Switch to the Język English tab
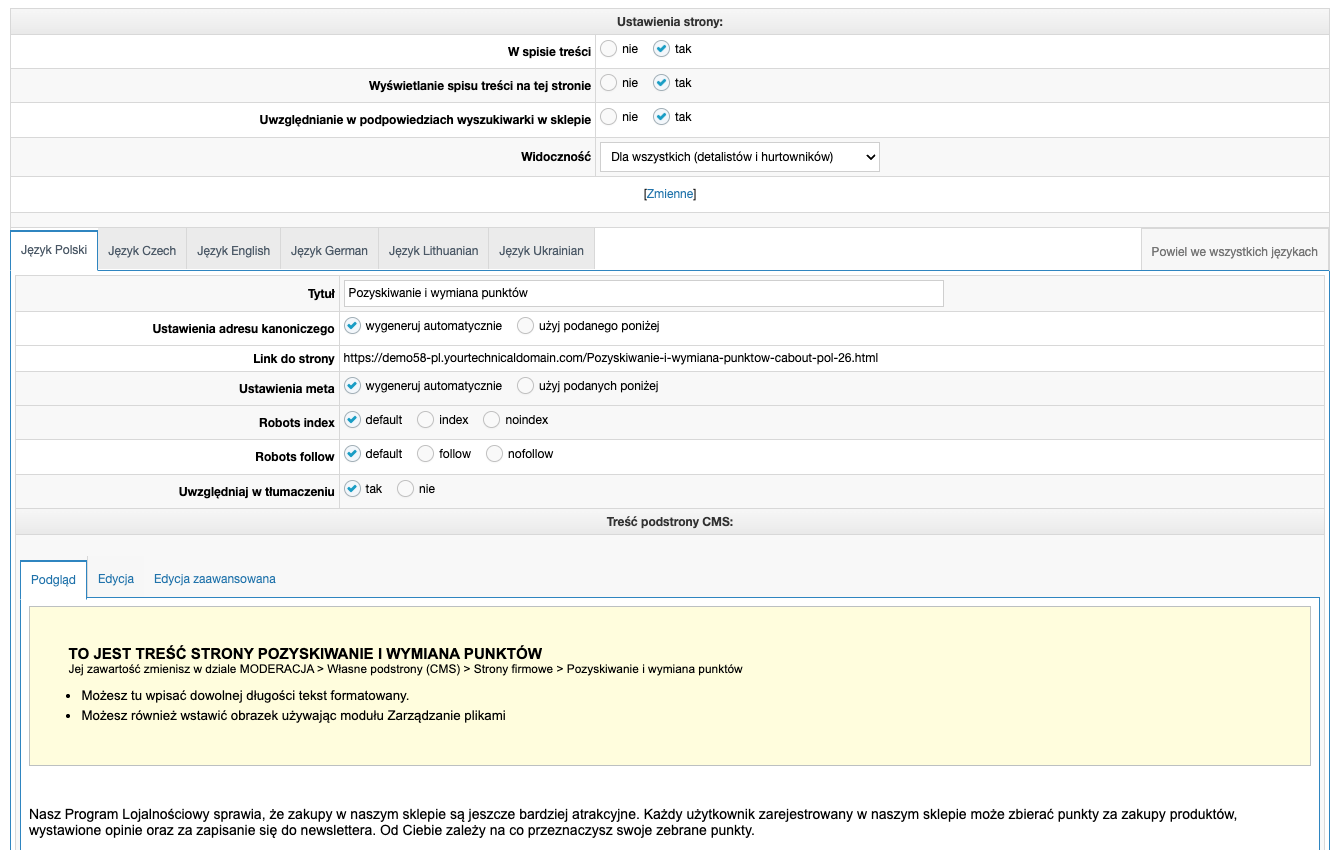This screenshot has height=850, width=1337. [233, 251]
